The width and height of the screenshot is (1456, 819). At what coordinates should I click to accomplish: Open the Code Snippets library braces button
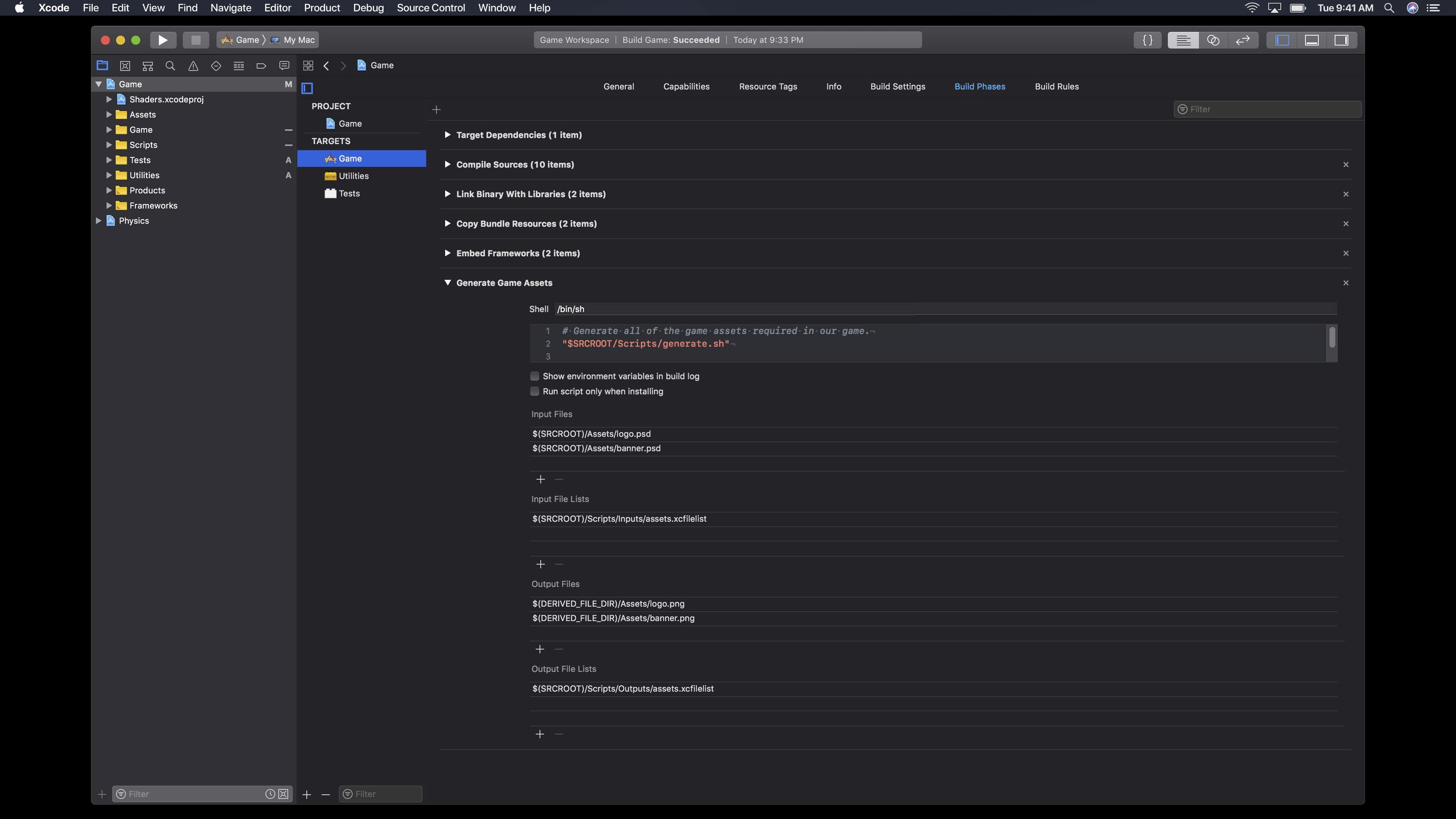[x=1147, y=40]
